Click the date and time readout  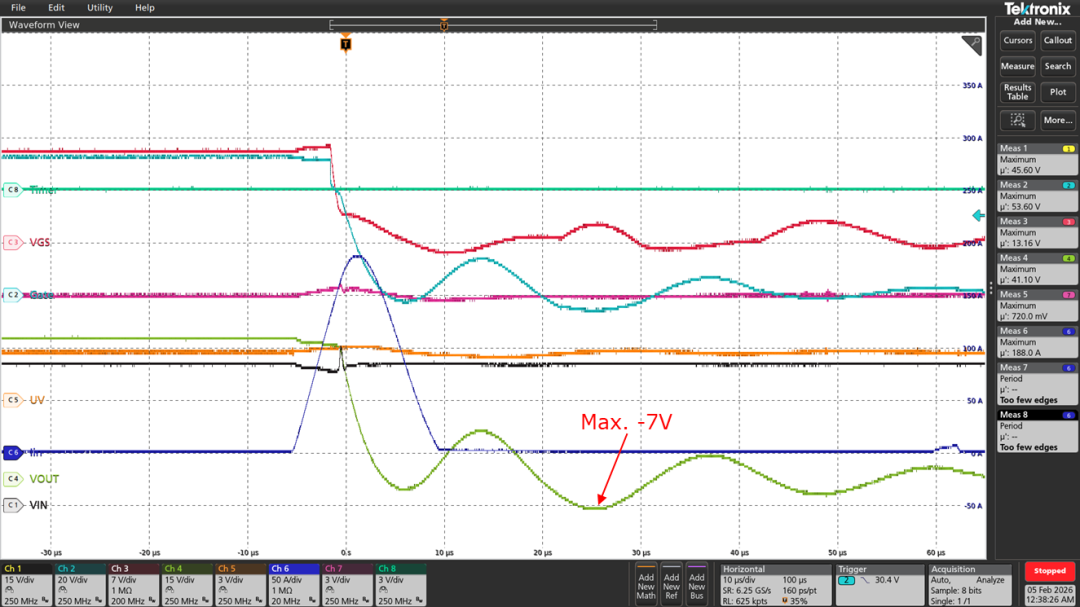1049,595
